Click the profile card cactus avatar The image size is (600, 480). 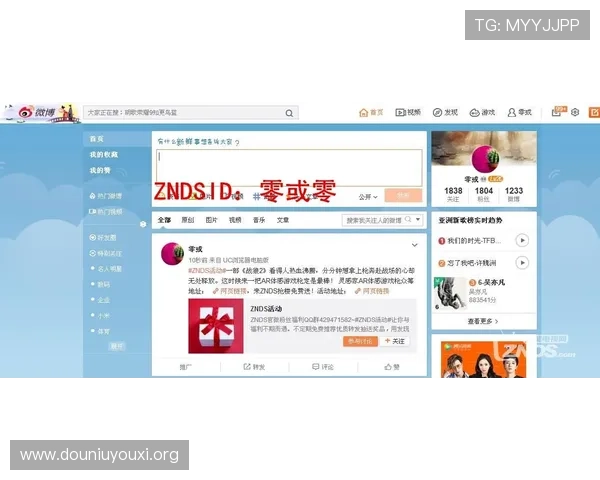coord(484,159)
